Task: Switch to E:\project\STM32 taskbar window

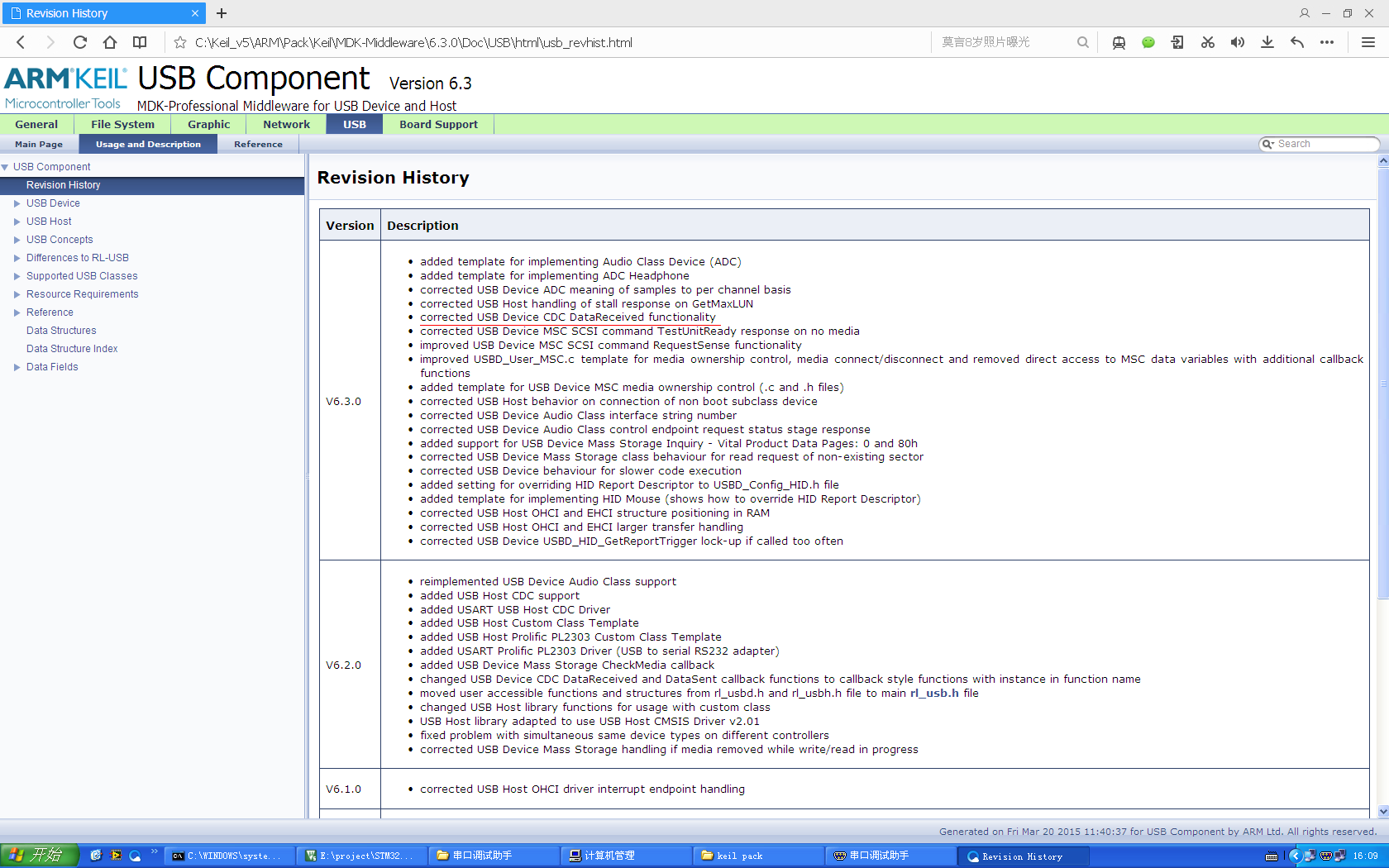Action: (x=362, y=856)
